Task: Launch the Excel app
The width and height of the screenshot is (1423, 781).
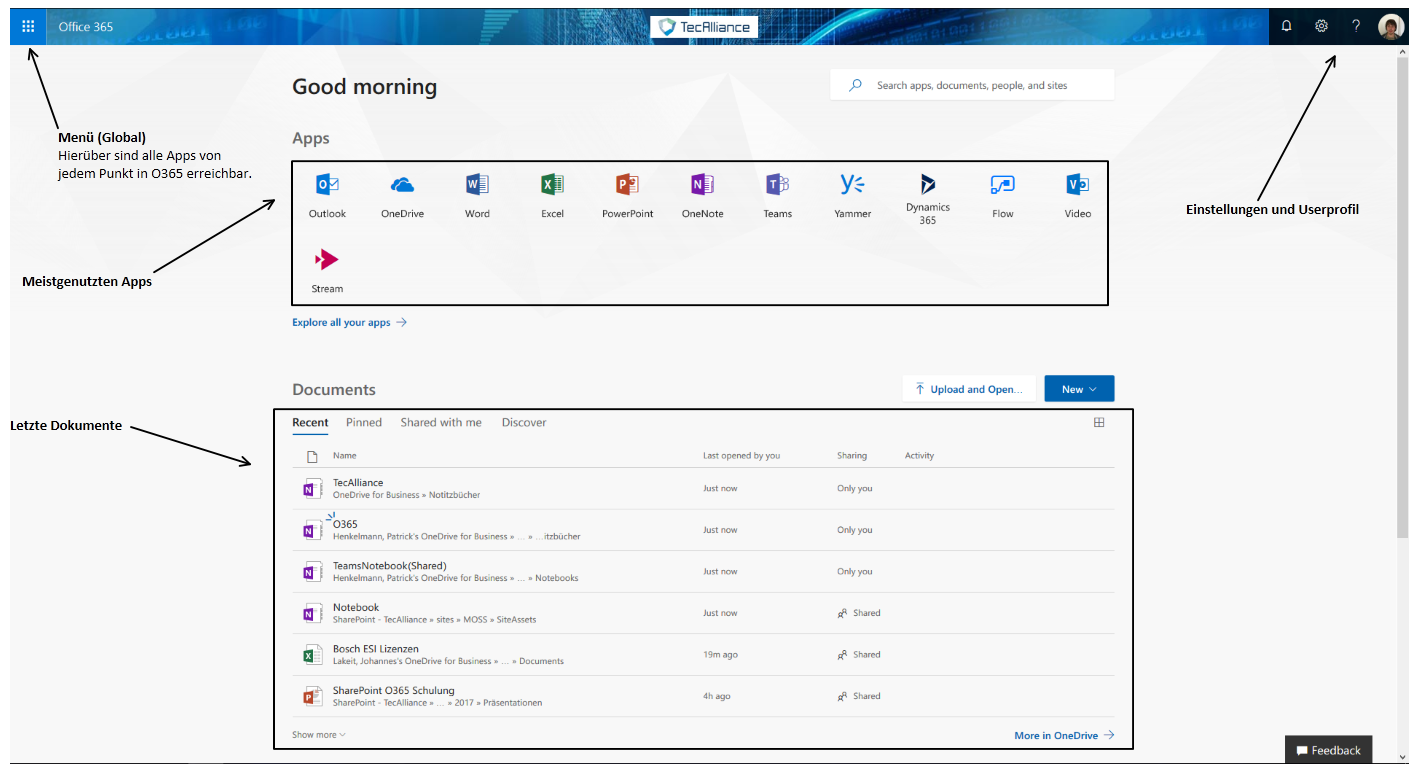Action: click(552, 195)
